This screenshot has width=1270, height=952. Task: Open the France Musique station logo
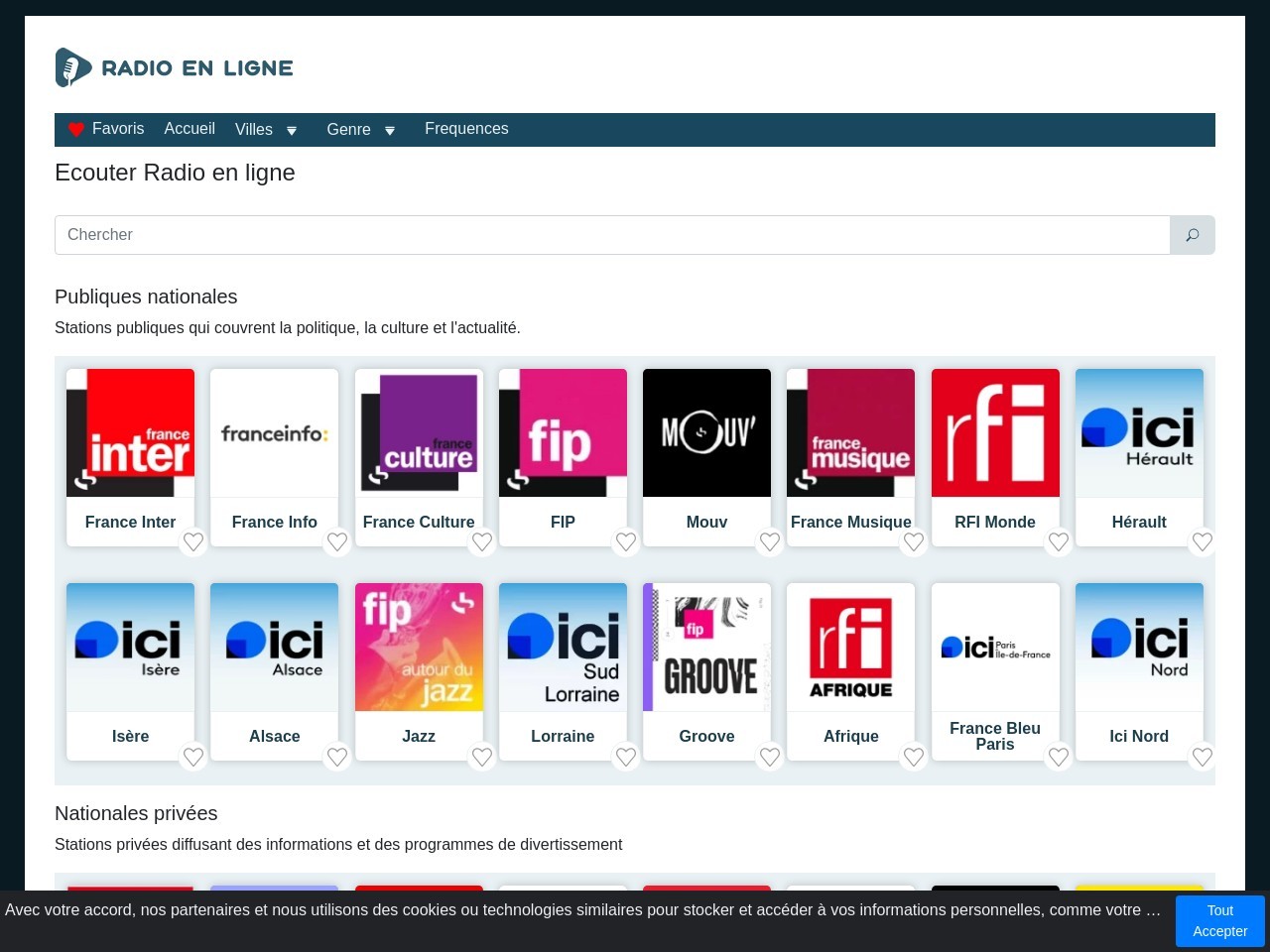point(851,432)
